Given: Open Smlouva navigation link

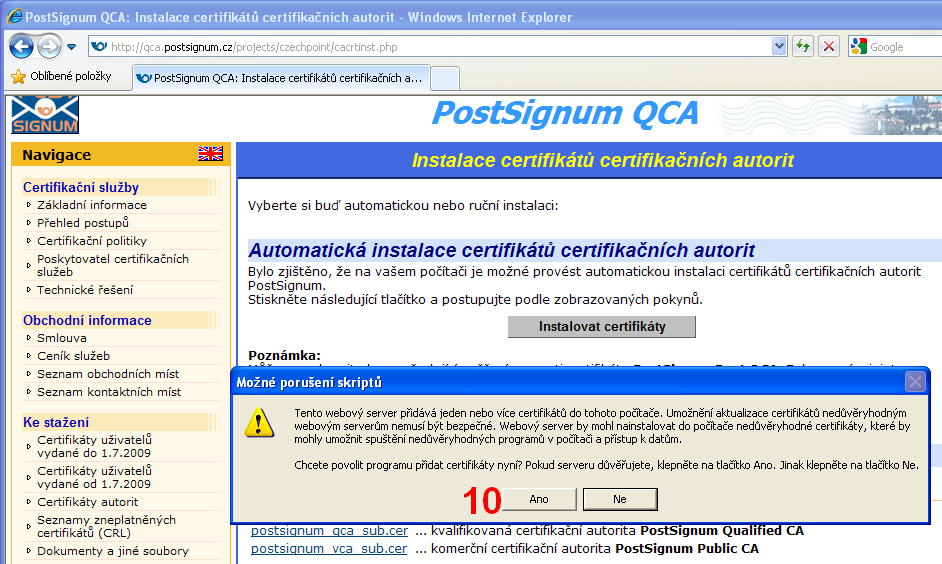Looking at the screenshot, I should (x=62, y=338).
